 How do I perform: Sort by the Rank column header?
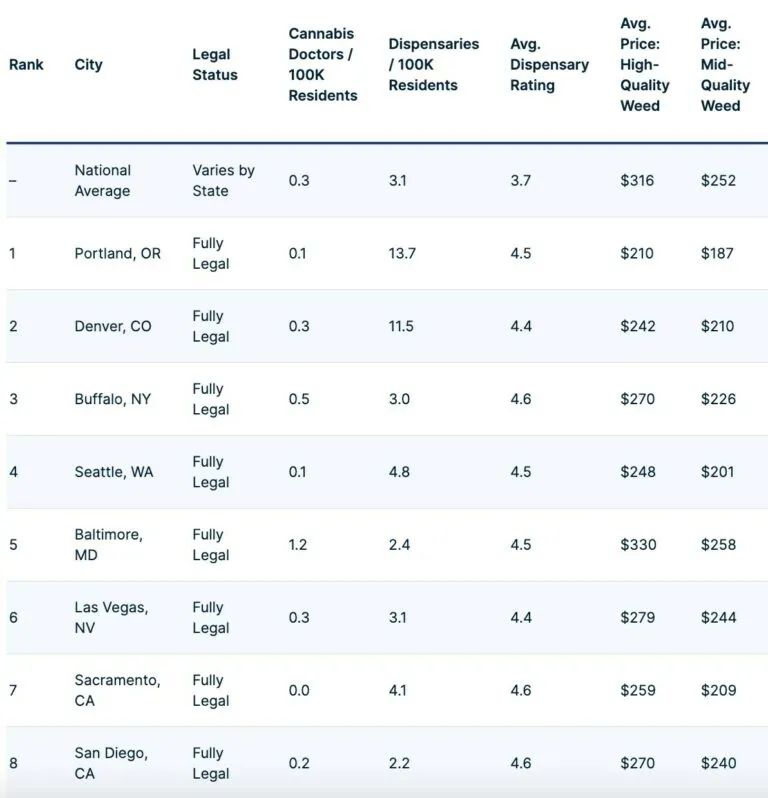click(x=26, y=65)
